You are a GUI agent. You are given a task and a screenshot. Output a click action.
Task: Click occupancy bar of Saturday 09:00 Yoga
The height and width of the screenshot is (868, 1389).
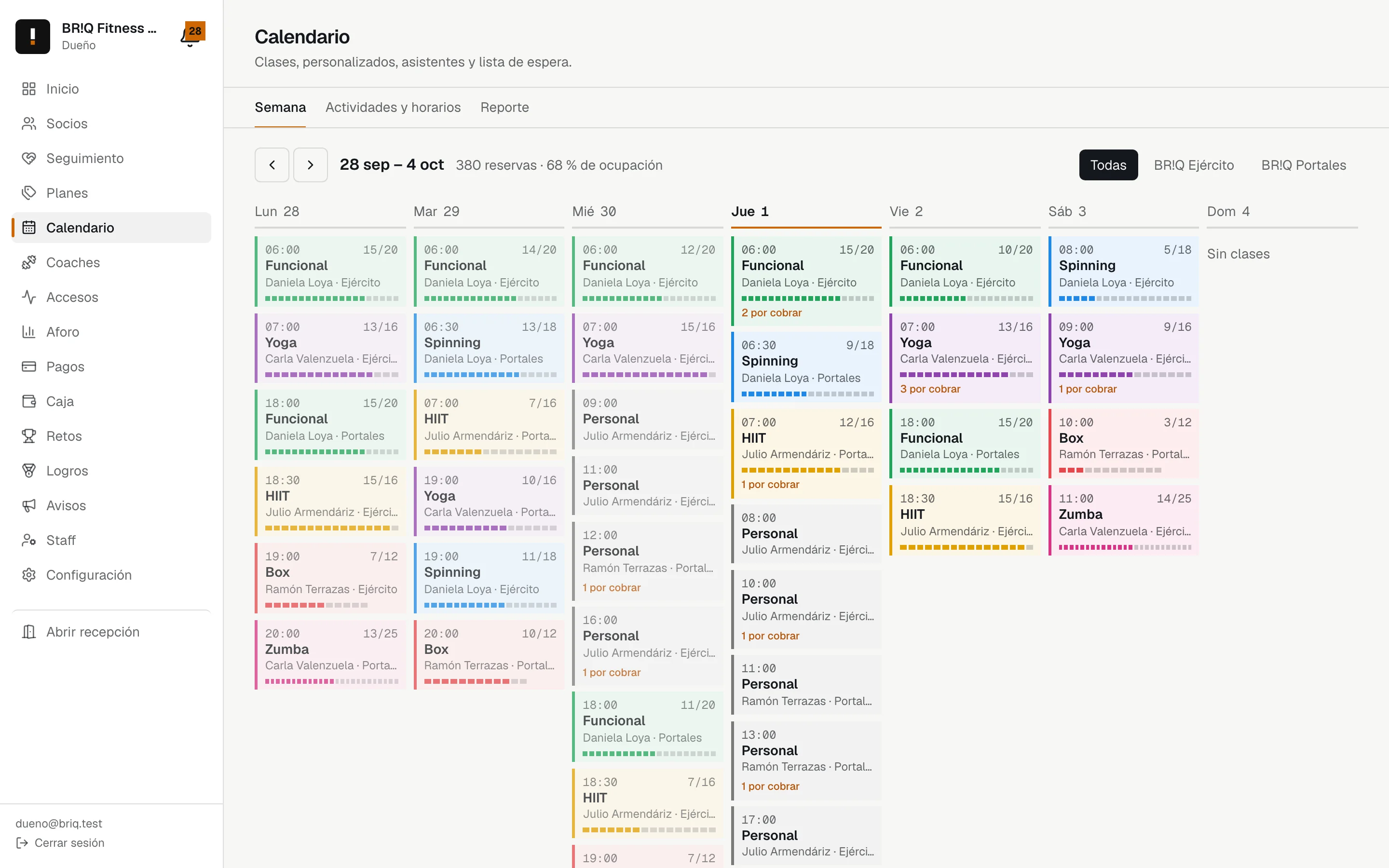[x=1125, y=375]
